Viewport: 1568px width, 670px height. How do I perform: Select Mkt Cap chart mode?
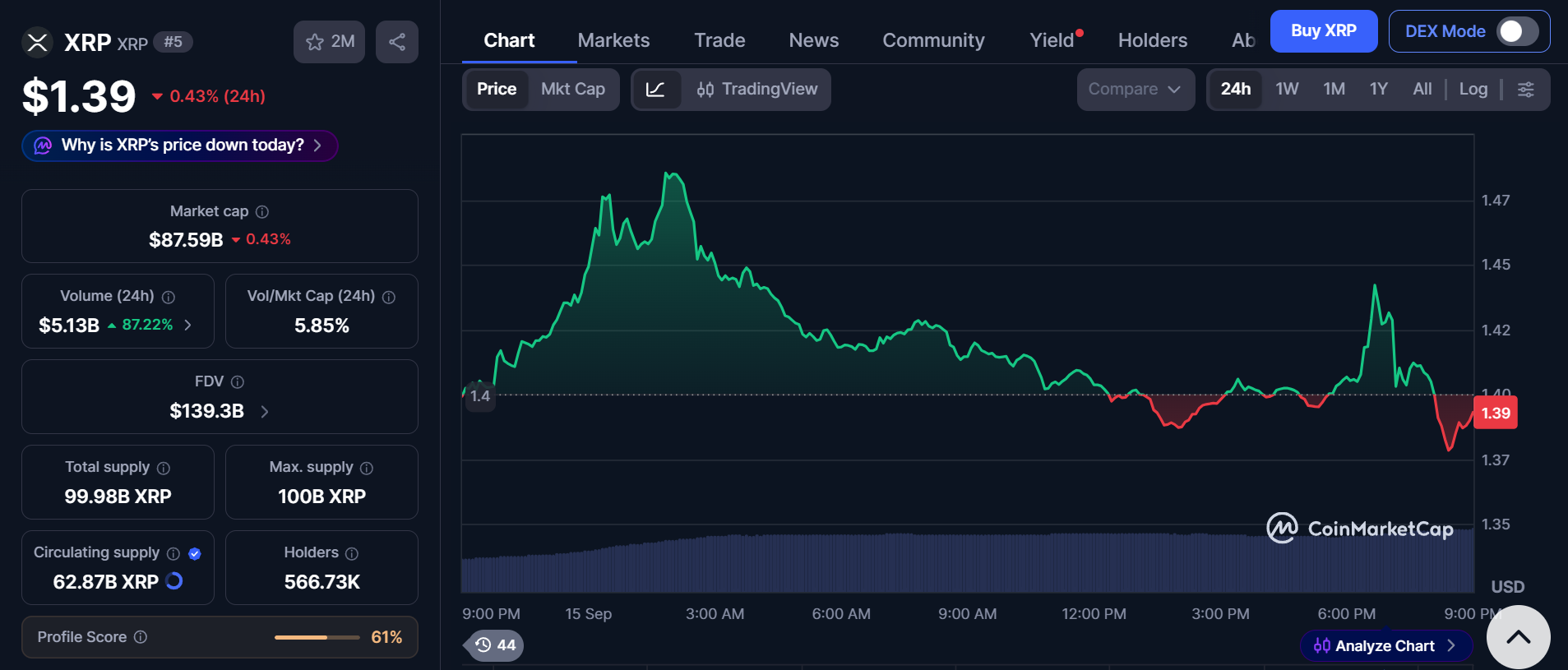(573, 90)
